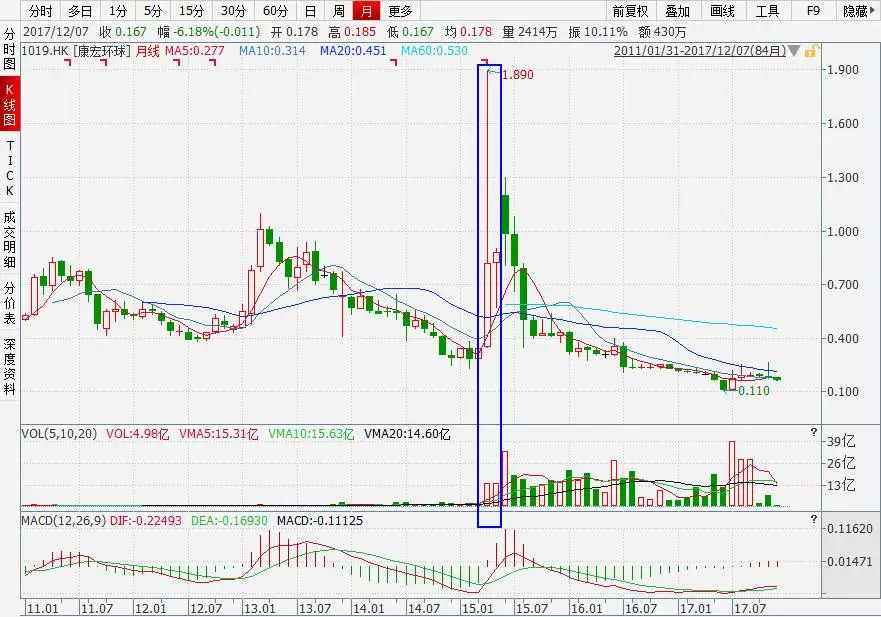Open the 更多 more periods dropdown
The height and width of the screenshot is (617, 881).
tap(400, 11)
